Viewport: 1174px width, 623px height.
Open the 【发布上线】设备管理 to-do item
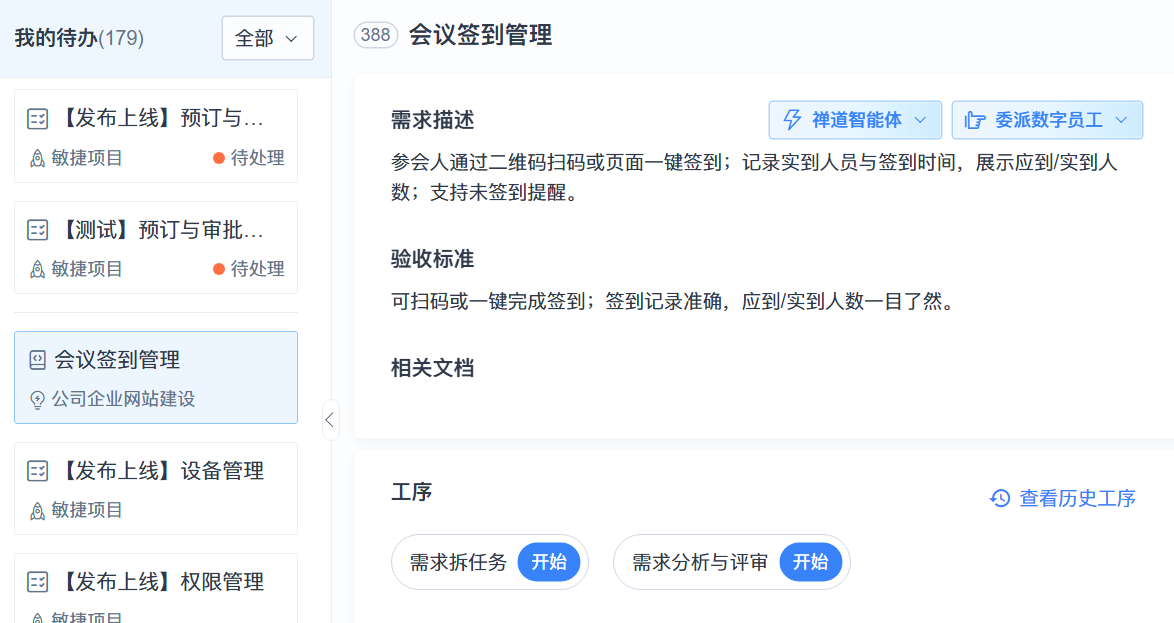[x=156, y=488]
